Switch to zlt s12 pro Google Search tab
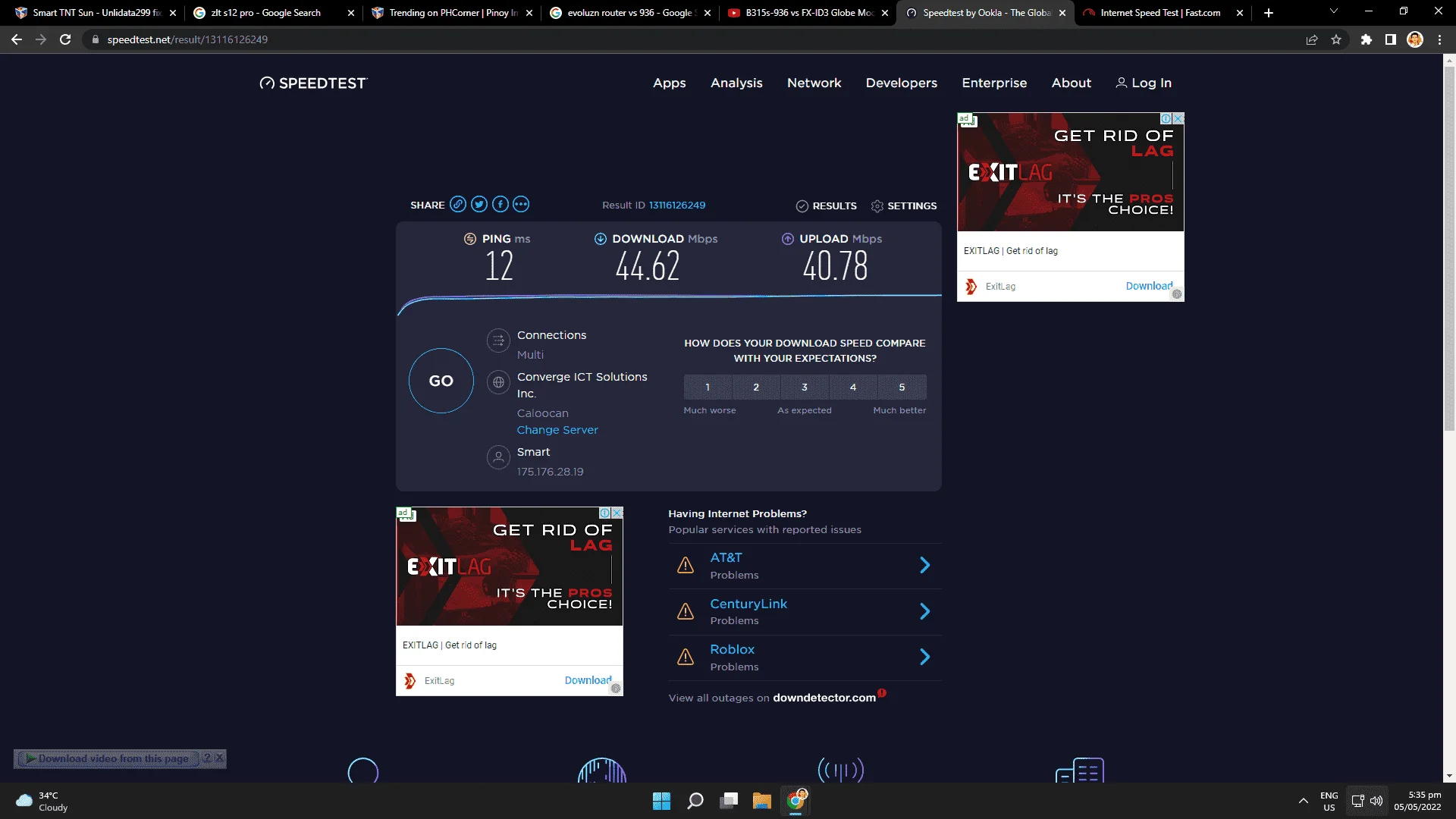Viewport: 1456px width, 819px height. coord(273,13)
